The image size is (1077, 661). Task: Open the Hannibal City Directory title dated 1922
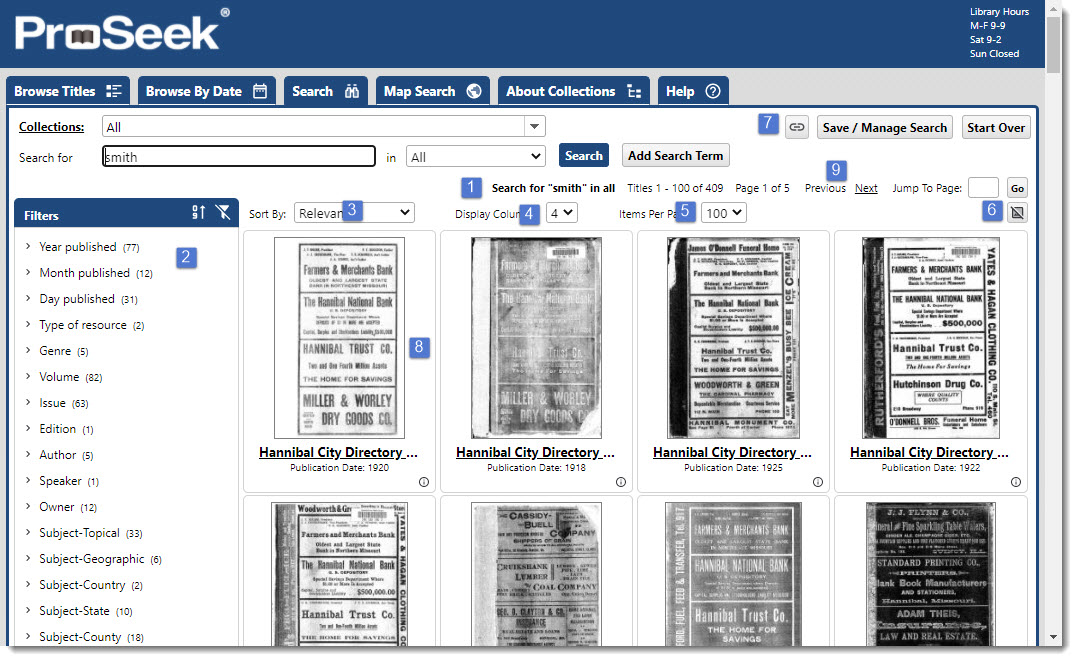[930, 453]
